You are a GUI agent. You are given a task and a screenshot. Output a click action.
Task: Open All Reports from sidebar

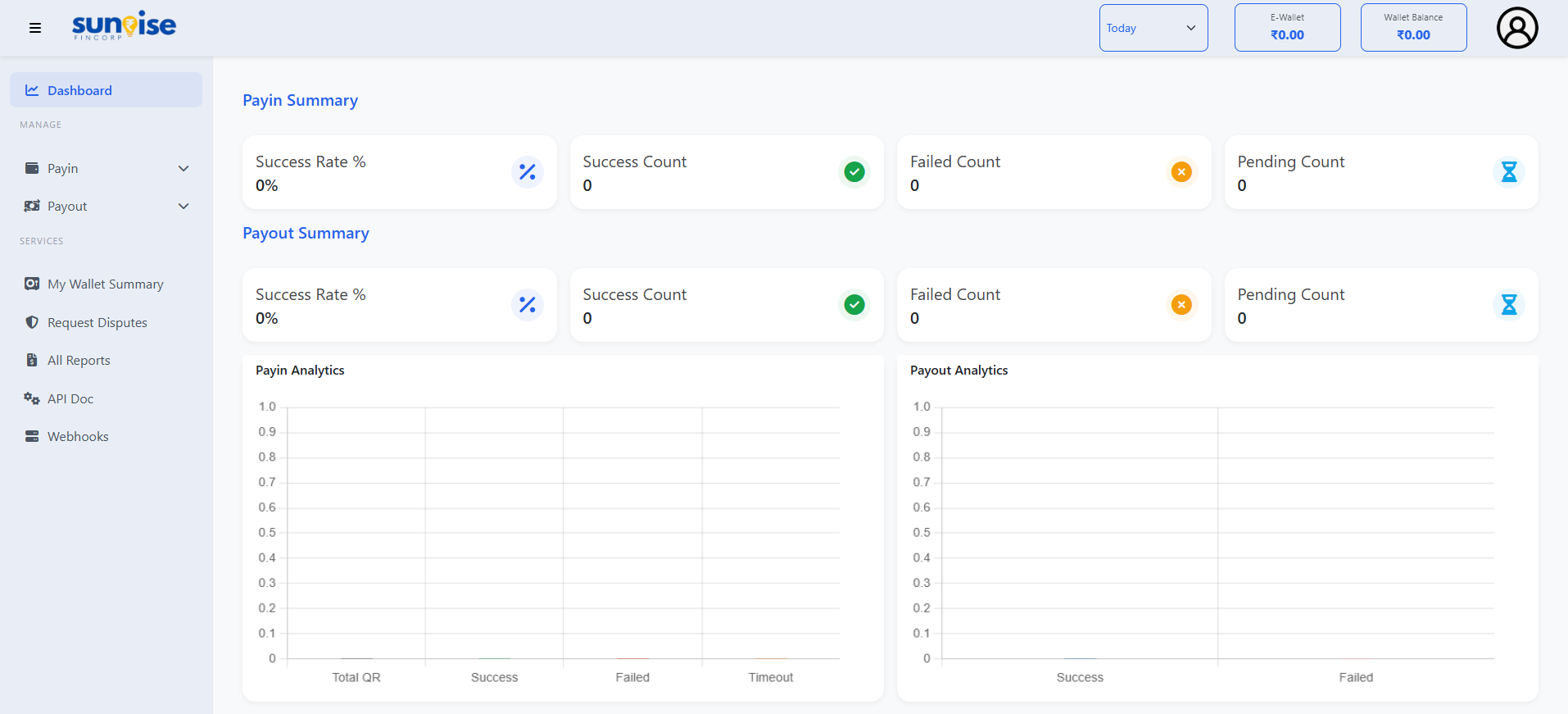coord(79,361)
